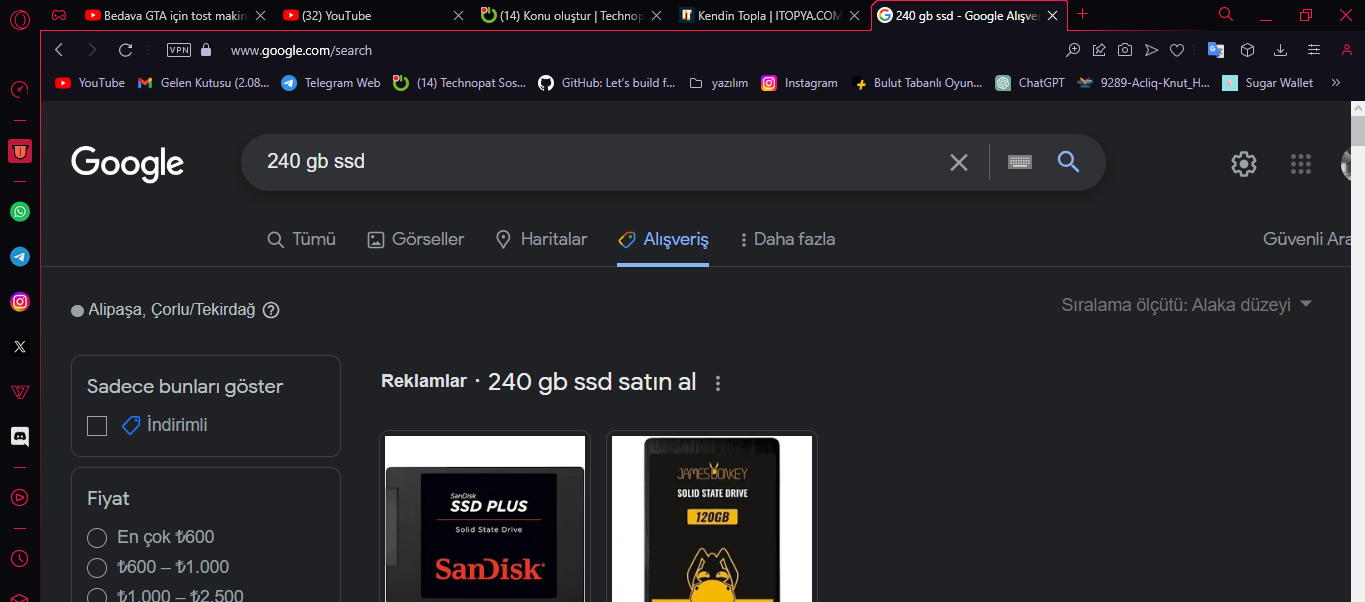Click the blue Google search magnifier
The width and height of the screenshot is (1365, 602).
coord(1068,162)
